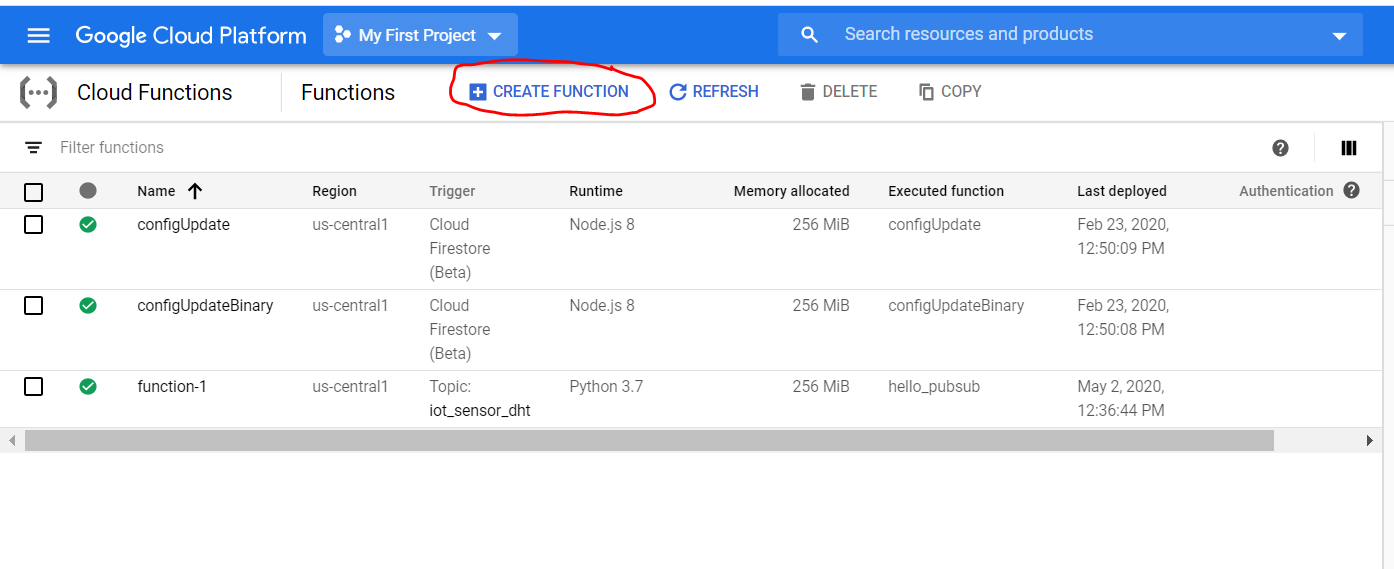Viewport: 1394px width, 569px height.
Task: Click the Python 3.7 runtime cell
Action: click(606, 386)
